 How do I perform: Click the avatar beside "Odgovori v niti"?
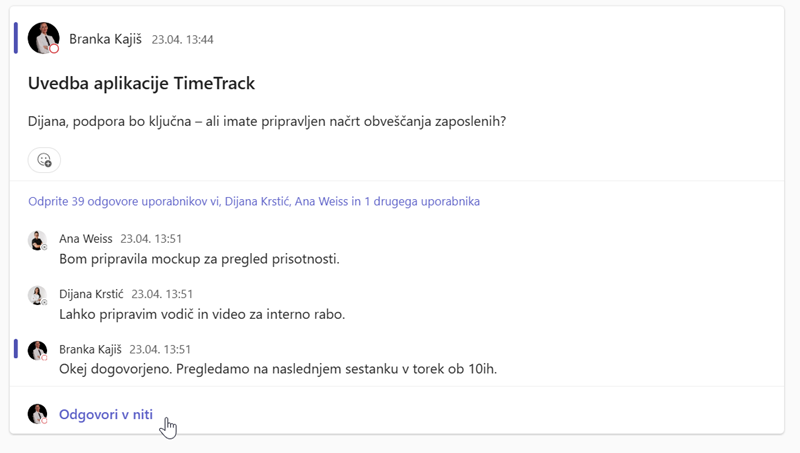(x=37, y=414)
